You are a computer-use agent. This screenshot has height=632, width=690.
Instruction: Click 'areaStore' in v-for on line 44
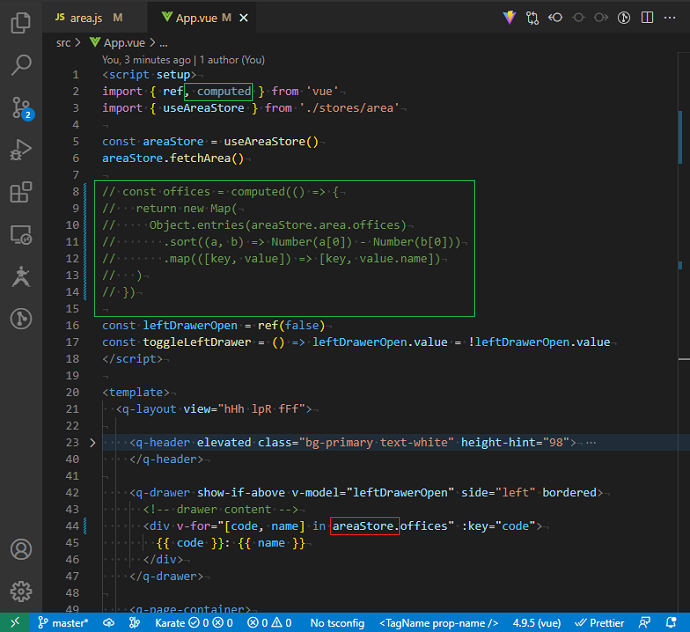click(363, 526)
